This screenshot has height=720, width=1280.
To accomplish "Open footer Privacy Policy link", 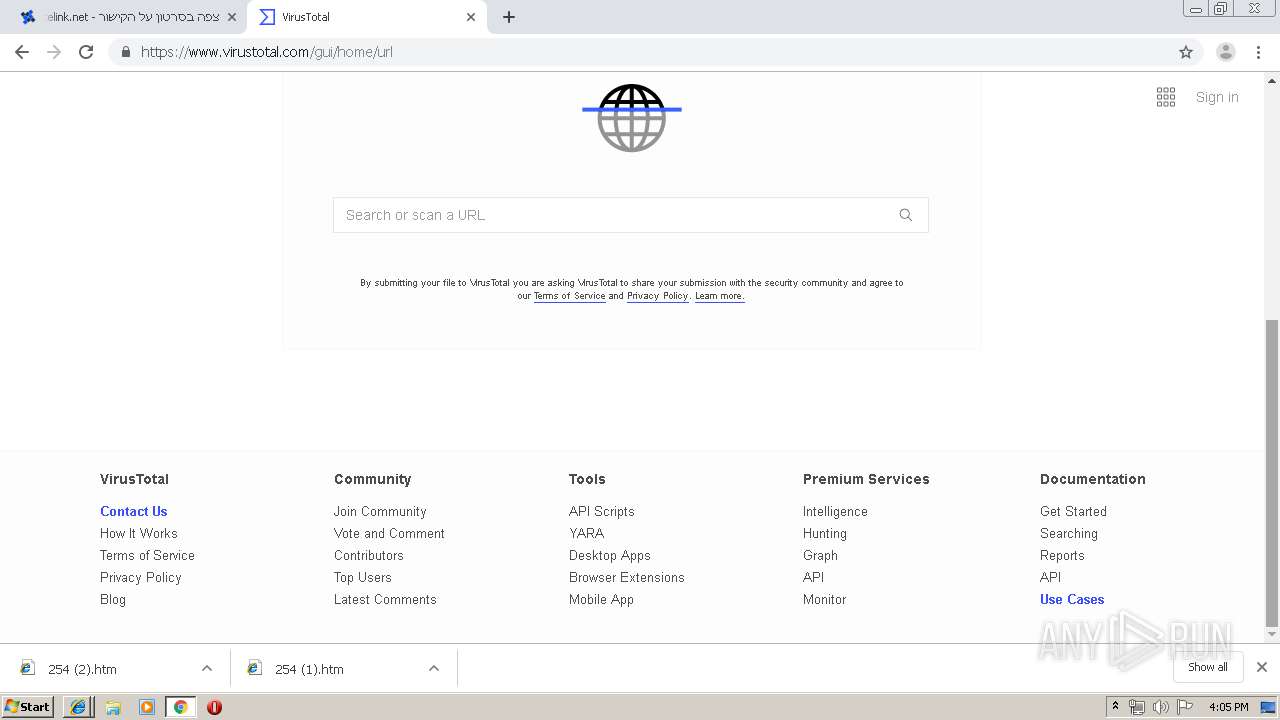I will [140, 577].
